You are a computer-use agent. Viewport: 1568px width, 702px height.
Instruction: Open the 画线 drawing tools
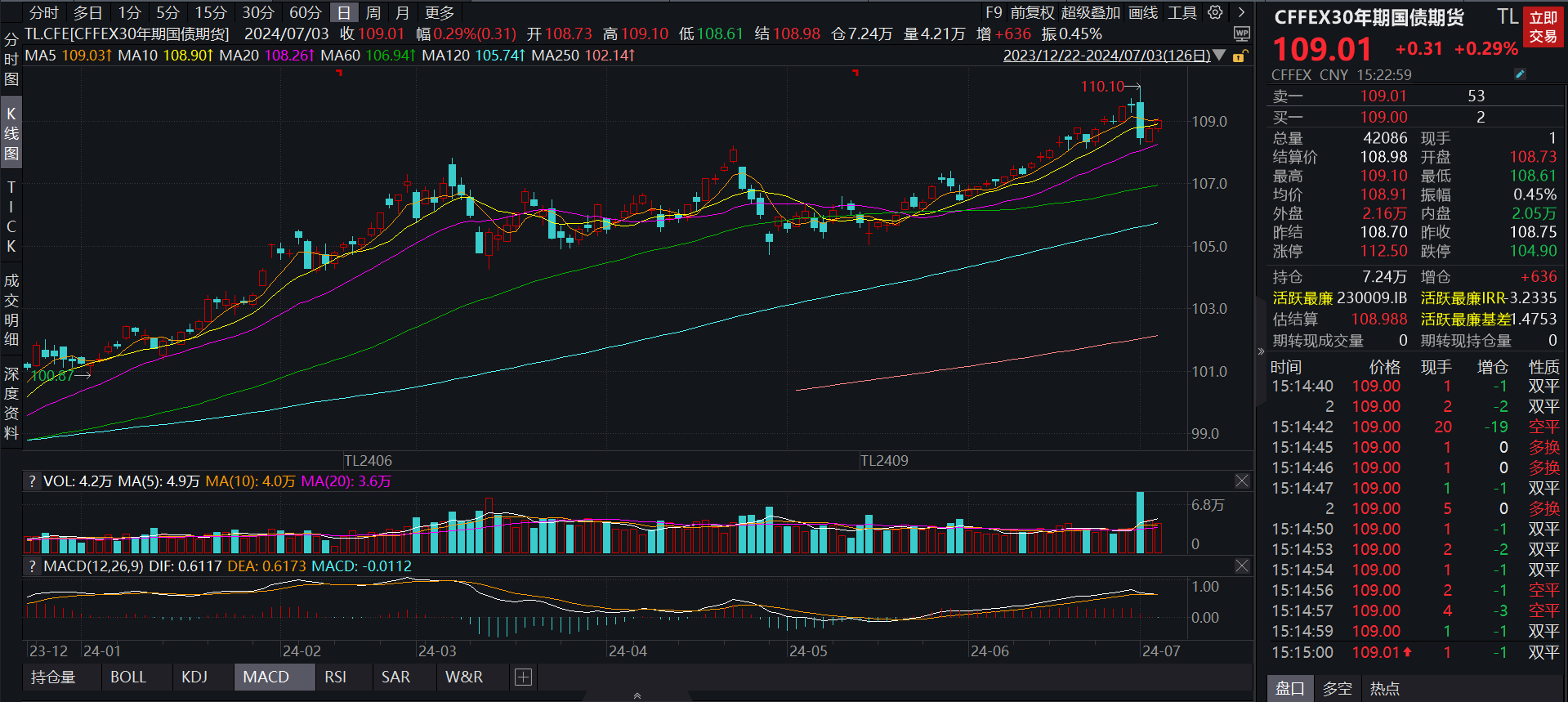pos(1143,12)
